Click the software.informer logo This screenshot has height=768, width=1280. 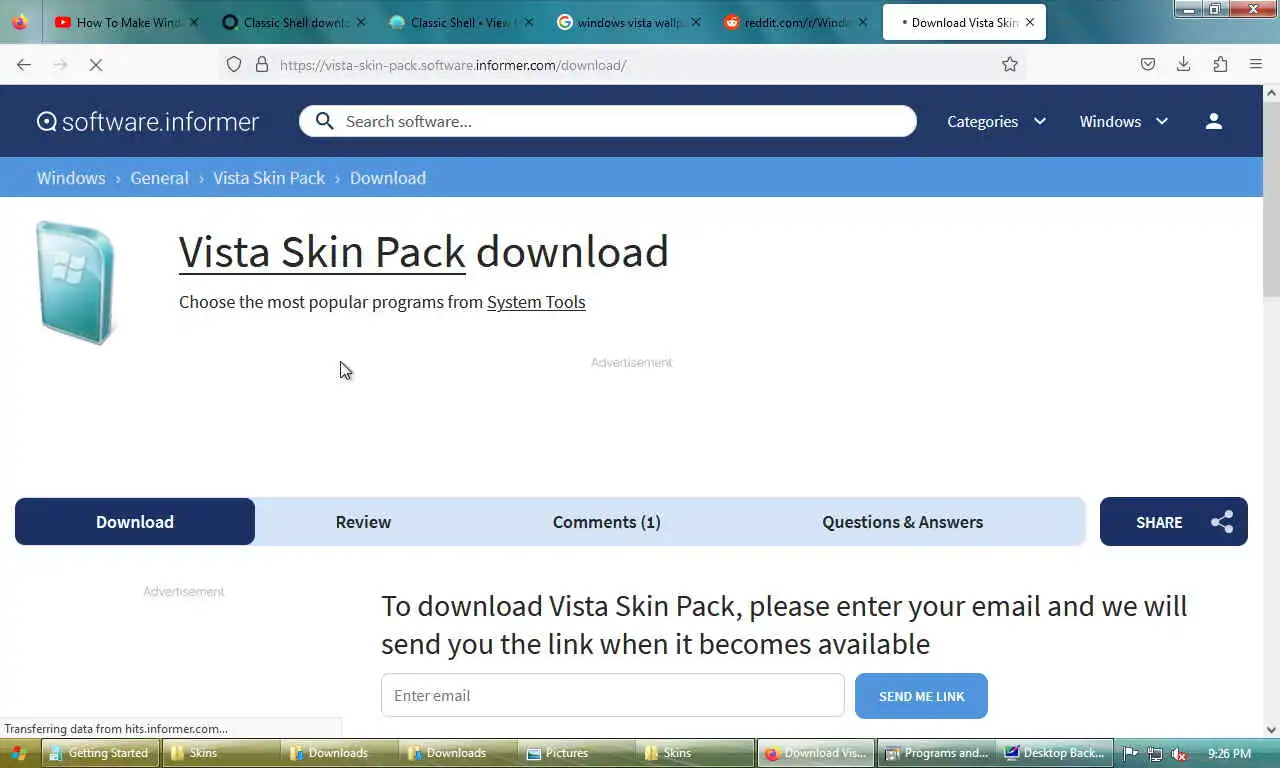click(x=148, y=122)
